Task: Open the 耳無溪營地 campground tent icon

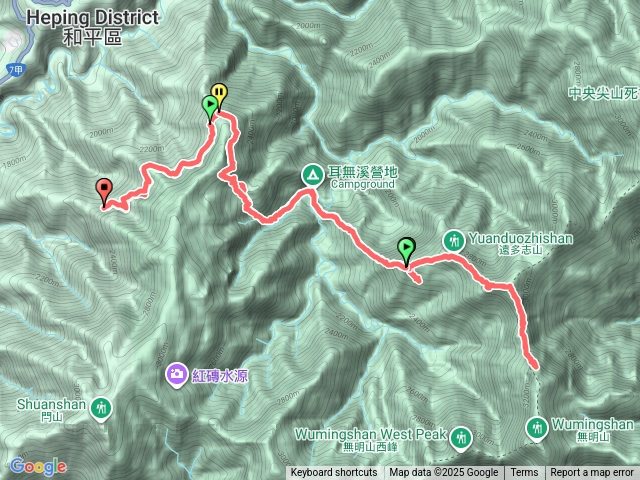Action: pos(313,175)
